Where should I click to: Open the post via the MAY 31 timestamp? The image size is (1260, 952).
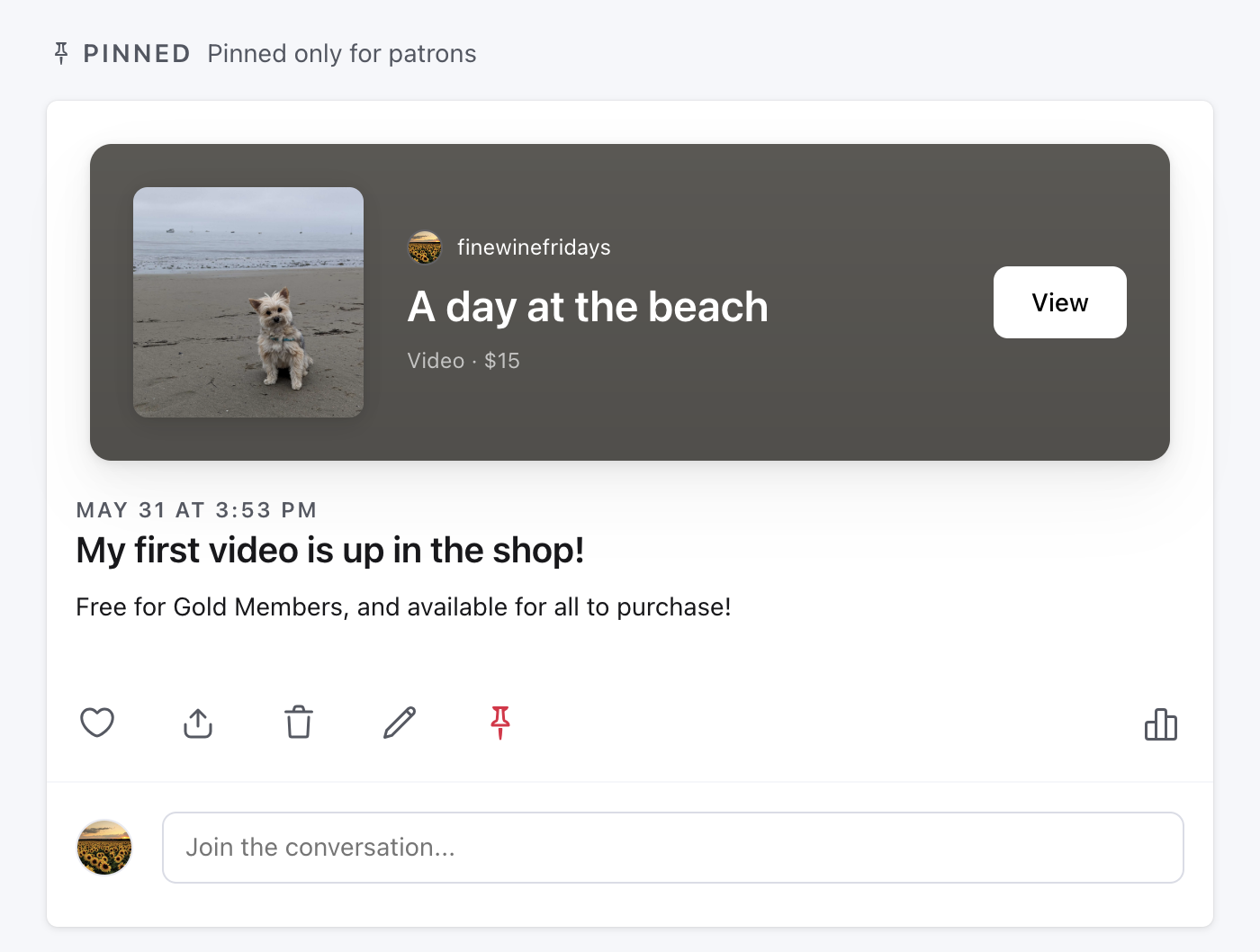click(195, 509)
